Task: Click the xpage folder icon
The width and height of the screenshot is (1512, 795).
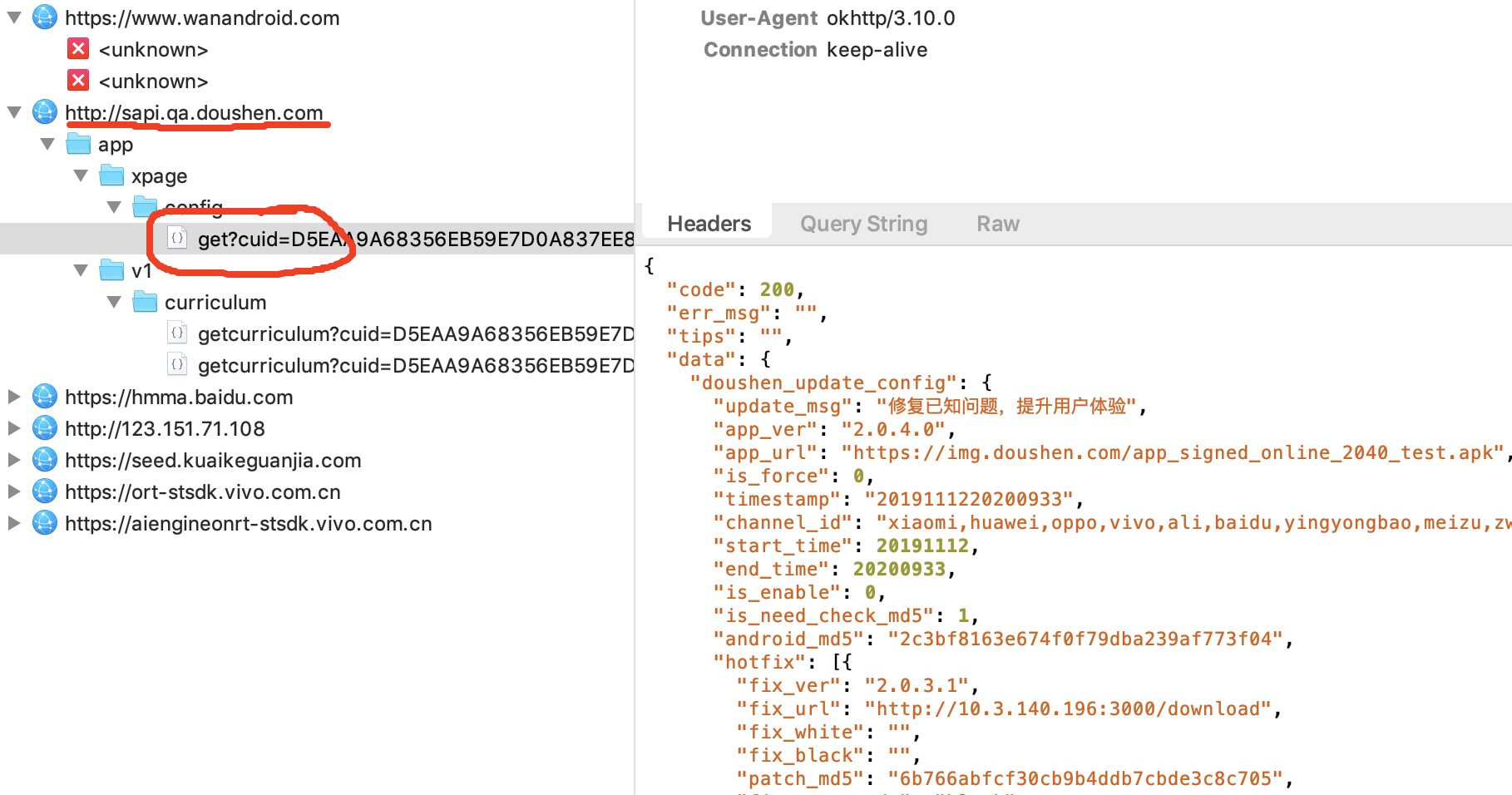Action: click(111, 175)
